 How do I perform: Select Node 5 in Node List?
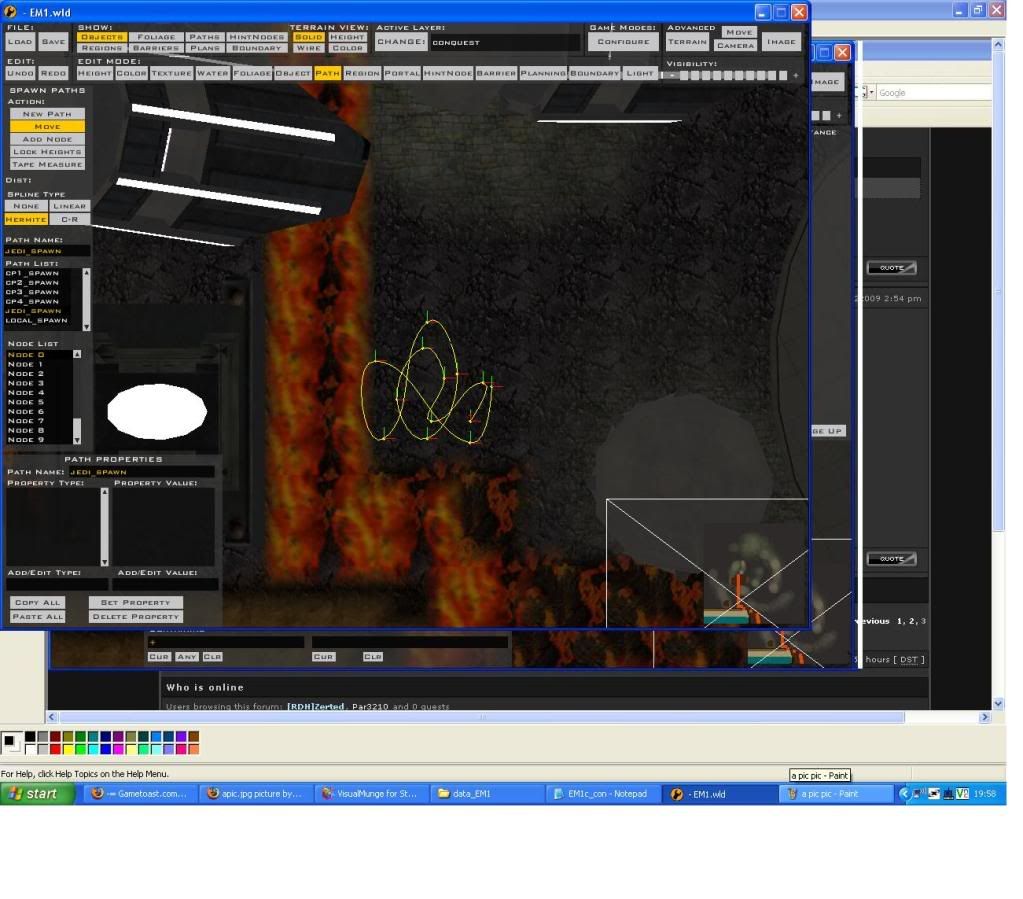coord(26,402)
